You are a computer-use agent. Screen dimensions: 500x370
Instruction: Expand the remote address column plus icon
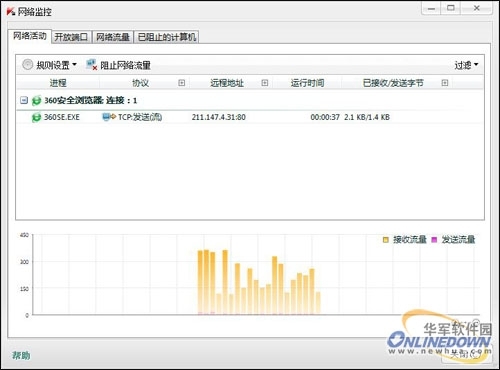pos(265,83)
